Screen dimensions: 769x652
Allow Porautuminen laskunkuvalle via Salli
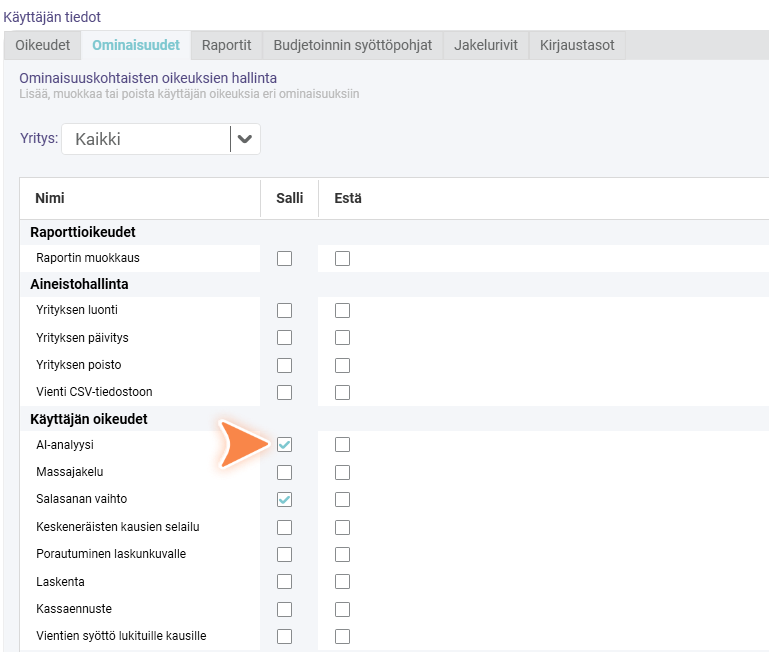click(284, 554)
